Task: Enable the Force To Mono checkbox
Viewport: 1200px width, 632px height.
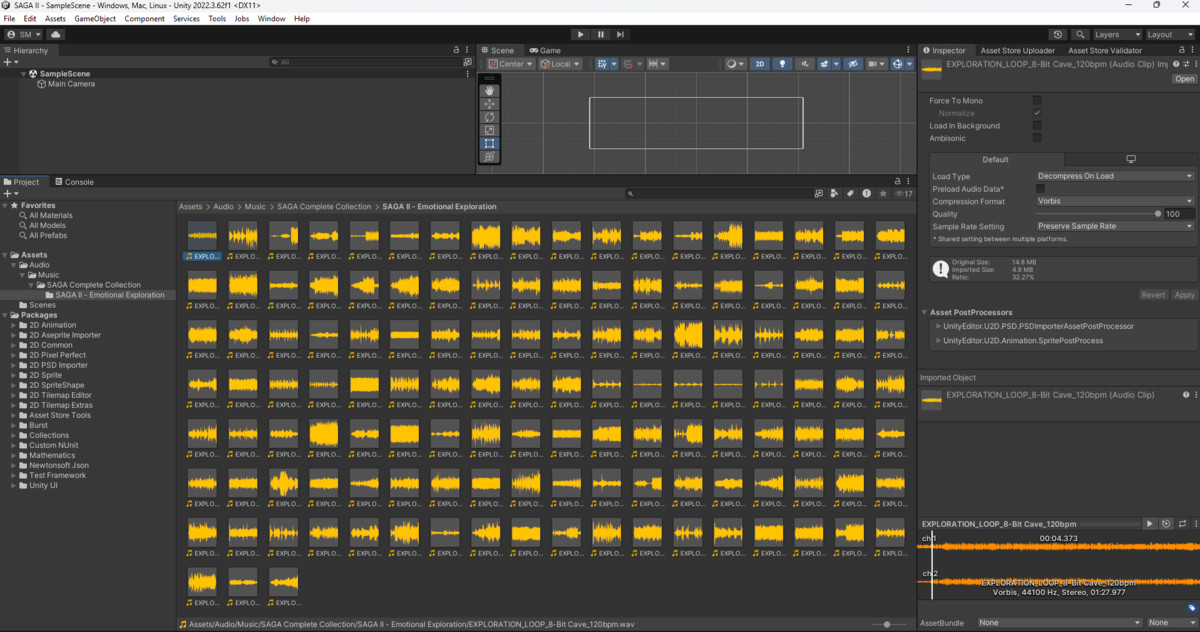Action: tap(1037, 100)
